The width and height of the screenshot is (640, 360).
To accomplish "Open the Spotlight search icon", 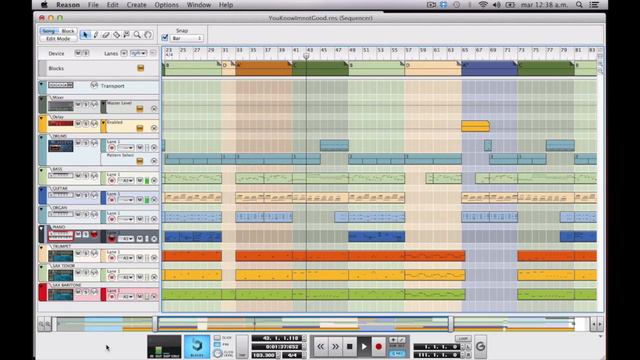I will [x=579, y=5].
